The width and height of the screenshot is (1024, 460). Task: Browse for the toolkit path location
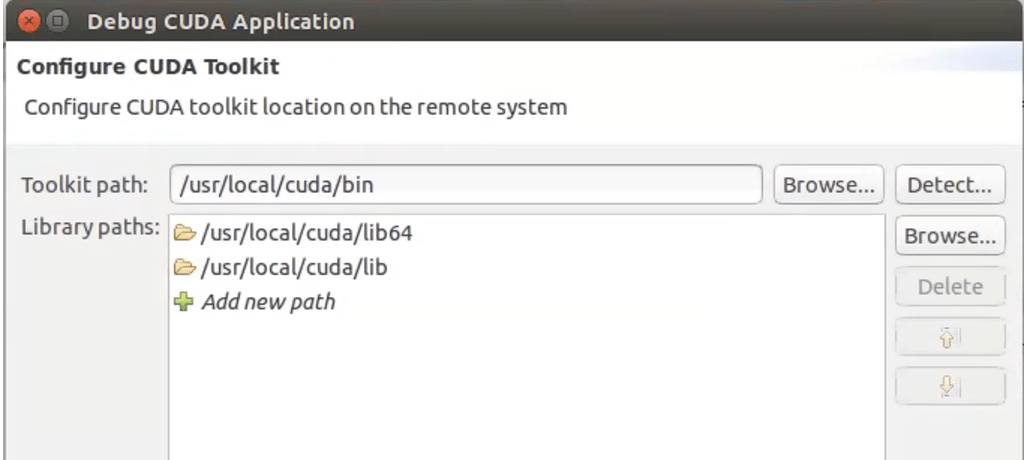pos(828,185)
